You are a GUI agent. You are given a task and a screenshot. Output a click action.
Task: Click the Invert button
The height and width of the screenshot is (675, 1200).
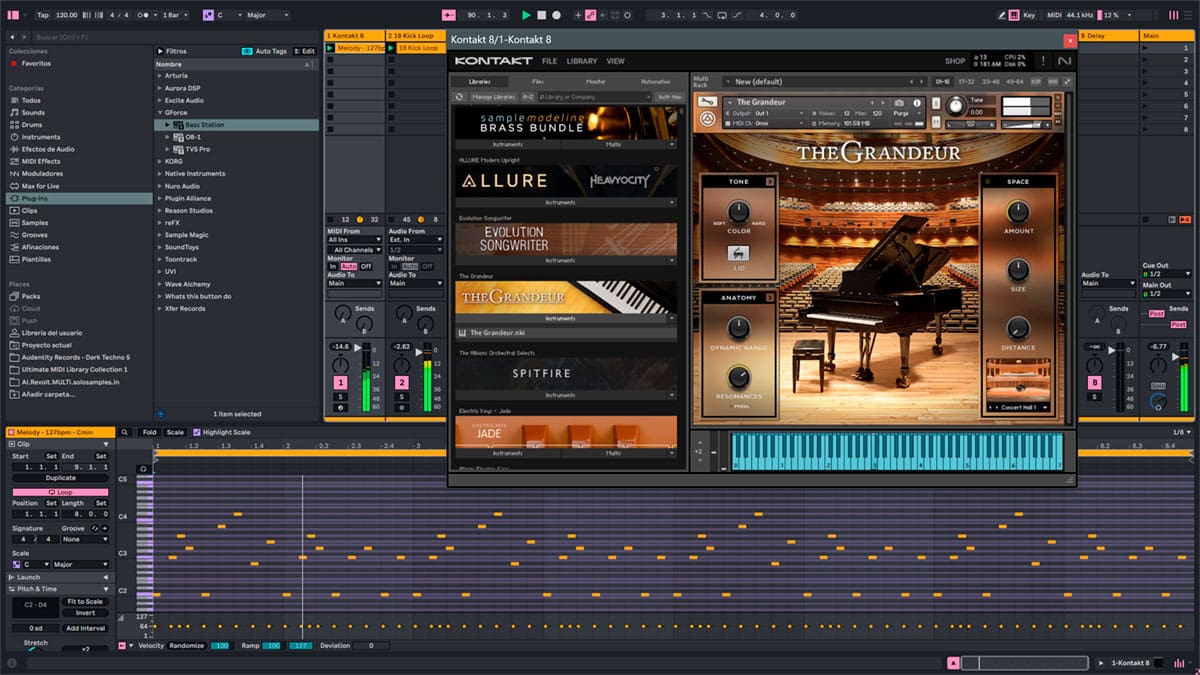point(85,613)
